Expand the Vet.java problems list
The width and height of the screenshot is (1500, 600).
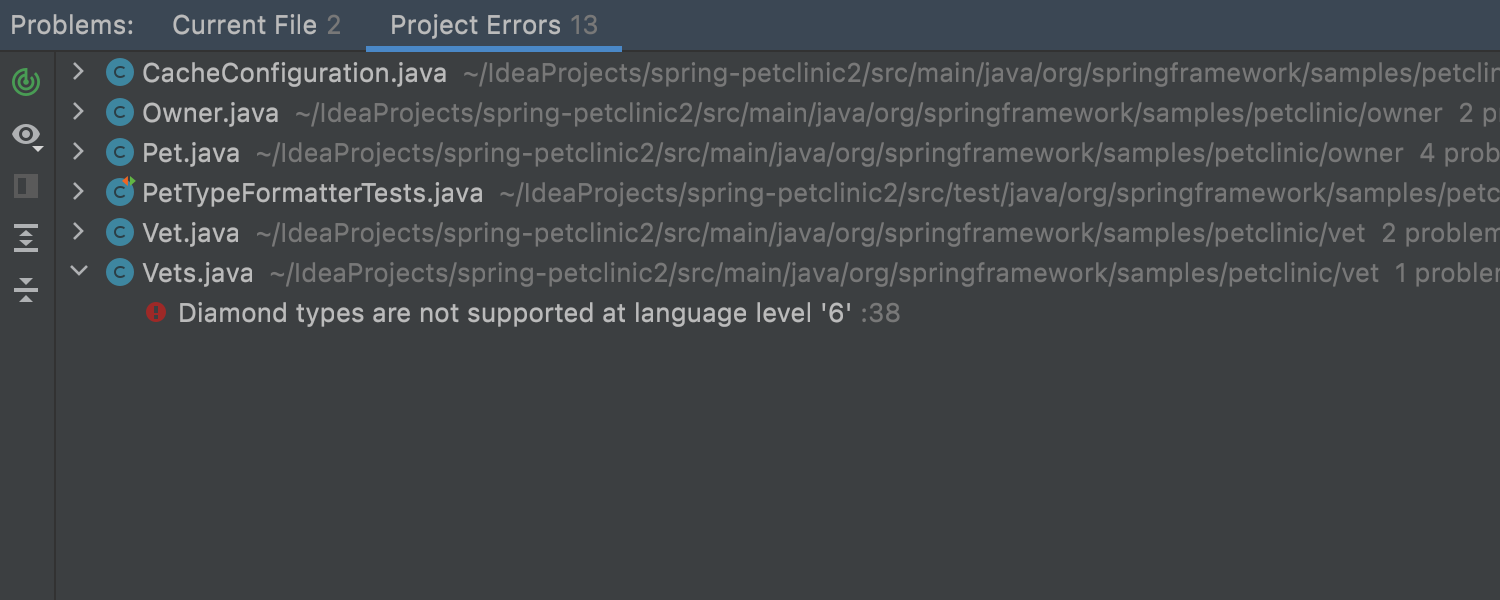[x=79, y=232]
